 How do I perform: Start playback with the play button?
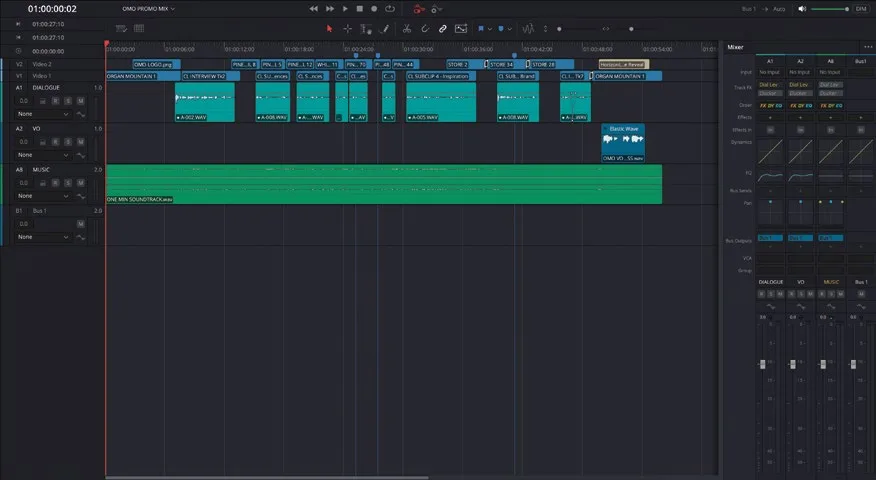pos(345,9)
